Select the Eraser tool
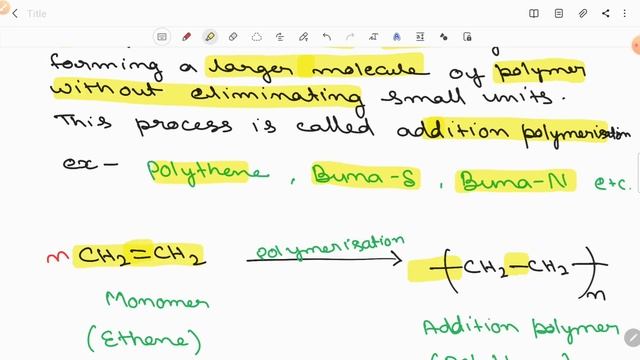Image resolution: width=640 pixels, height=360 pixels. click(x=233, y=37)
